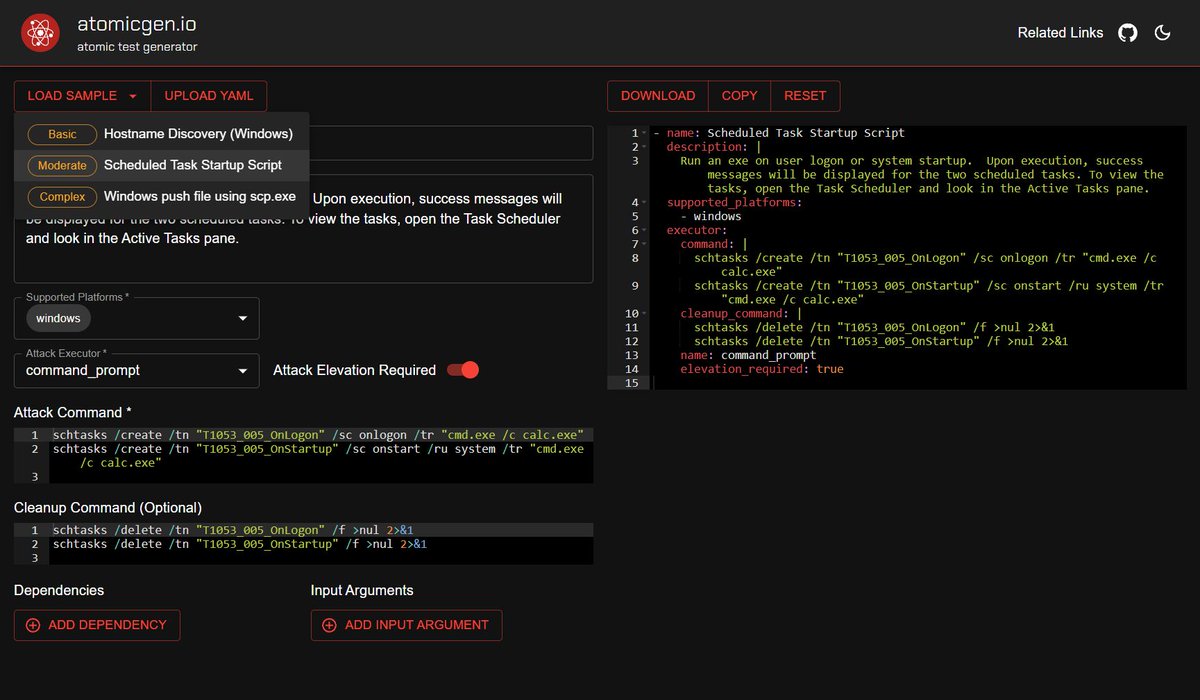The image size is (1200, 700).
Task: Choose the Hostname Discovery (Windows) sample
Action: (161, 134)
